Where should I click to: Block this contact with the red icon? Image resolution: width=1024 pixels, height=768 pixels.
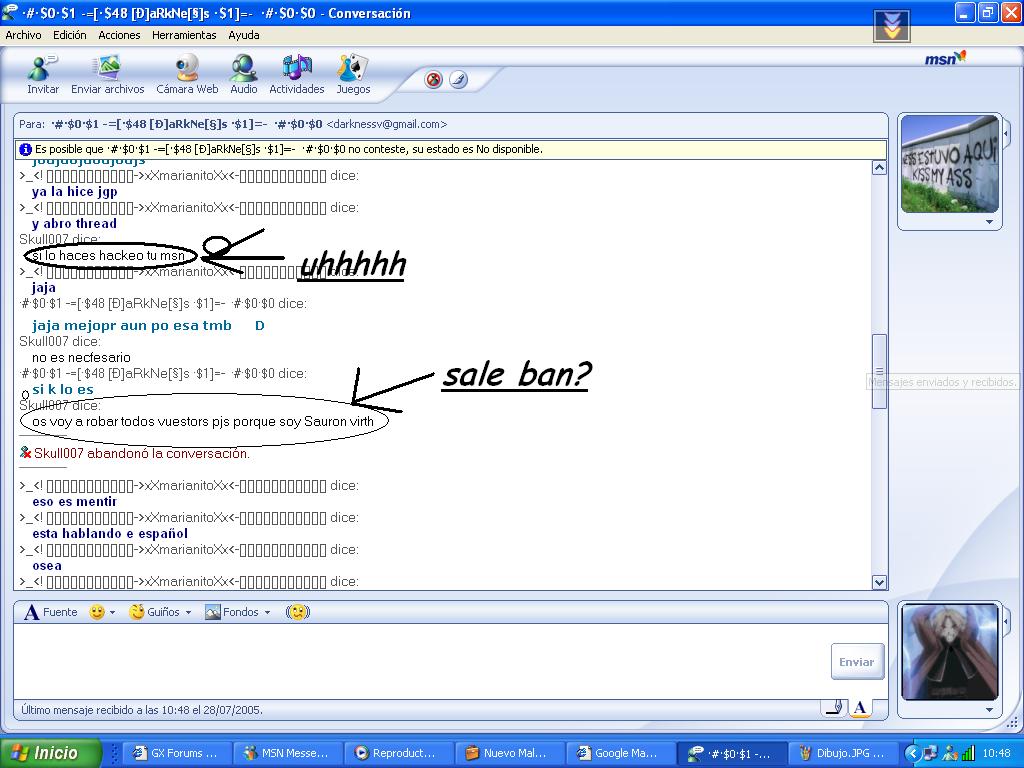tap(434, 80)
